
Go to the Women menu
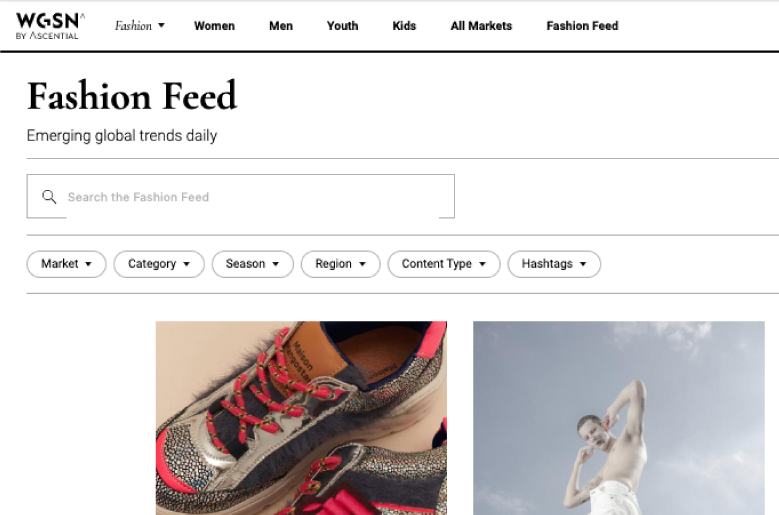(214, 26)
